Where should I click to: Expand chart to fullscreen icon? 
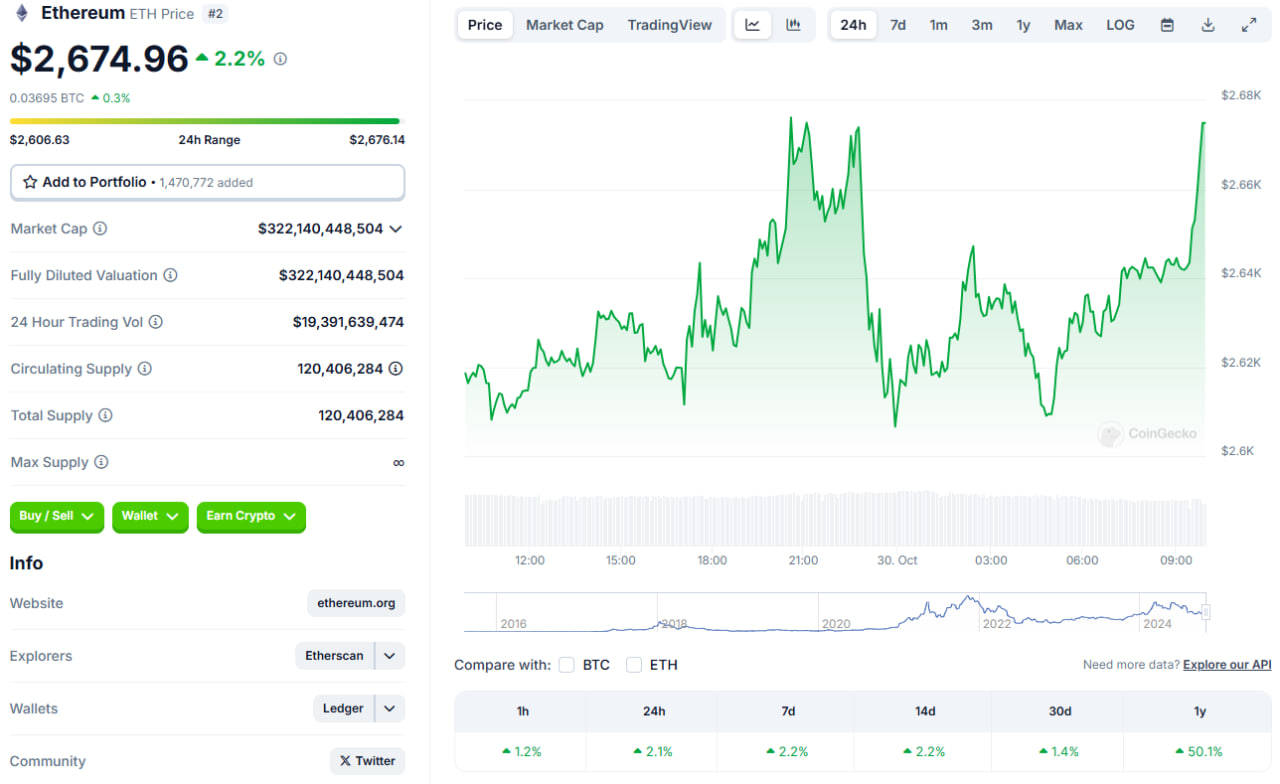[x=1249, y=25]
